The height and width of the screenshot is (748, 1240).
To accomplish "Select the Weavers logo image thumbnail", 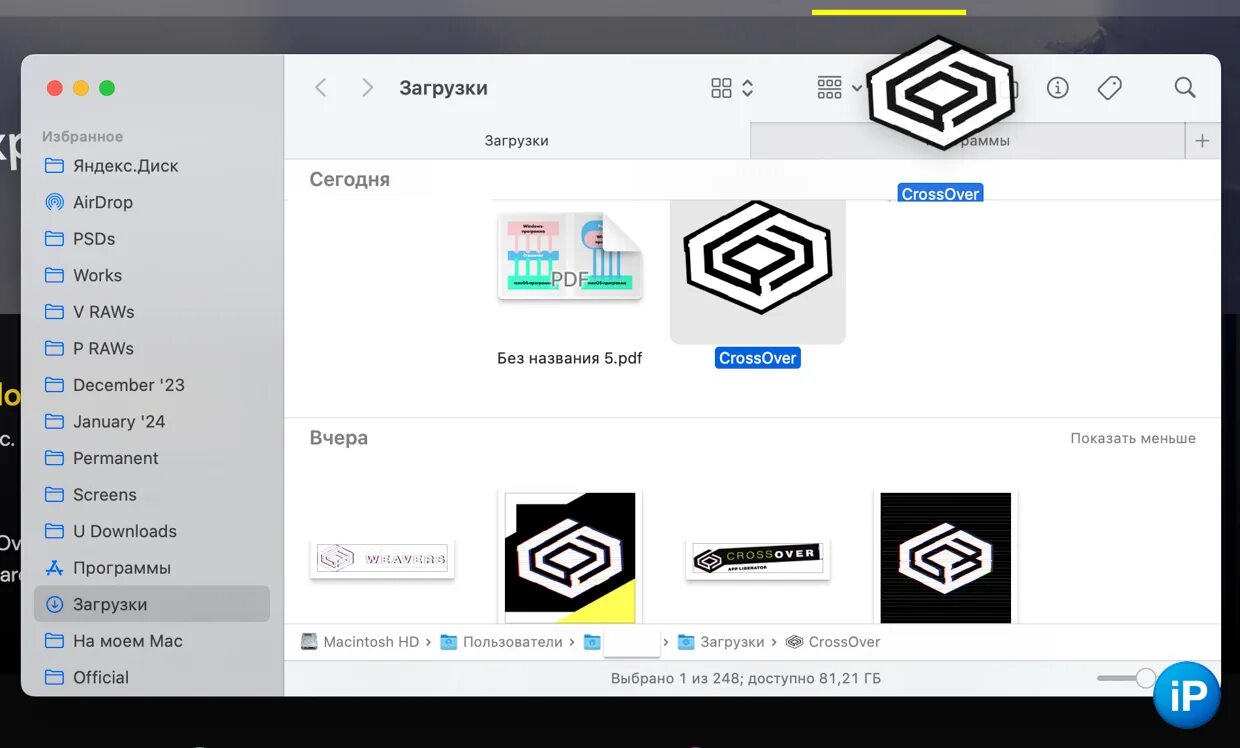I will [x=383, y=558].
